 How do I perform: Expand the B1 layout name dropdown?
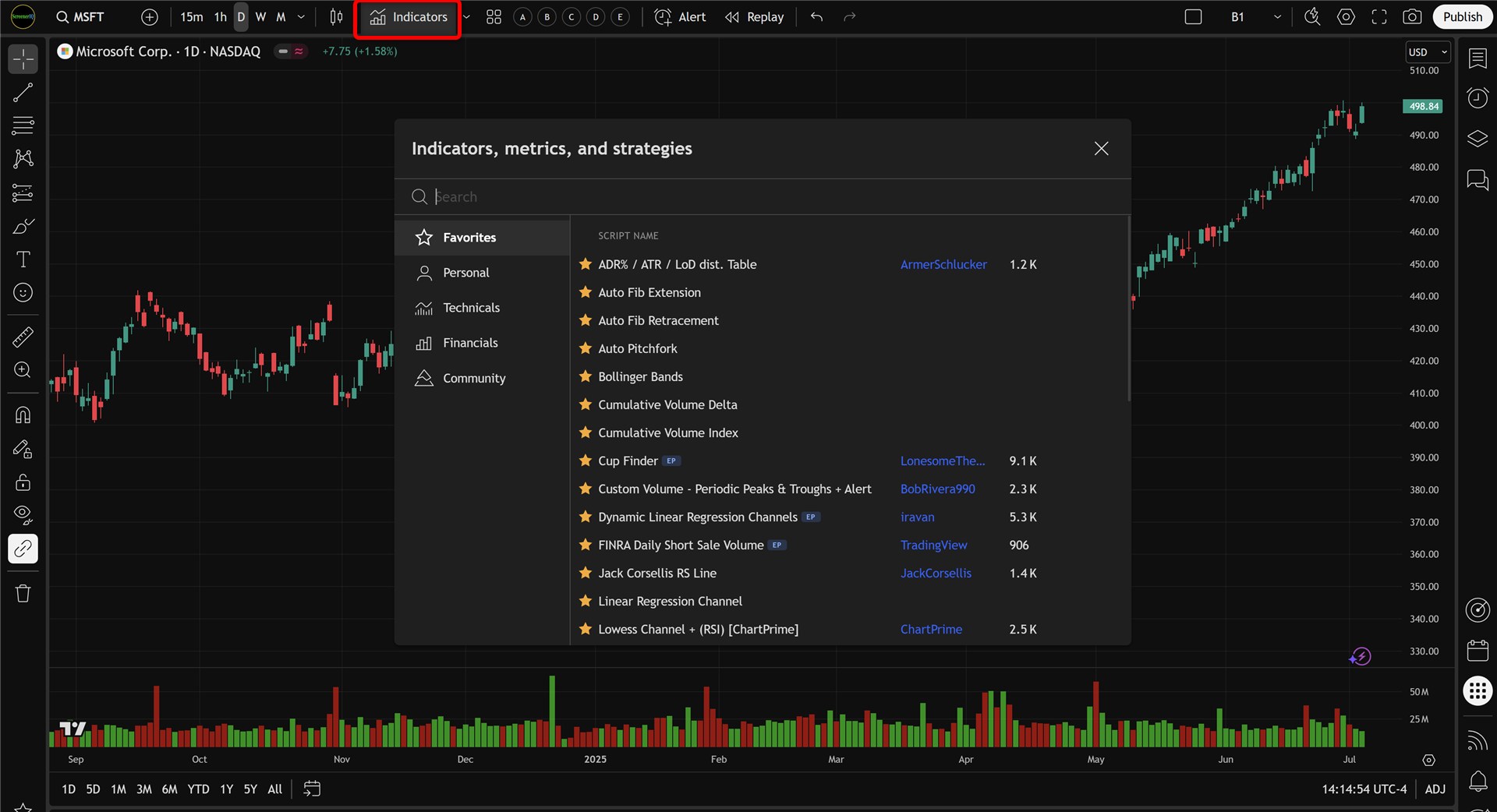[x=1277, y=17]
